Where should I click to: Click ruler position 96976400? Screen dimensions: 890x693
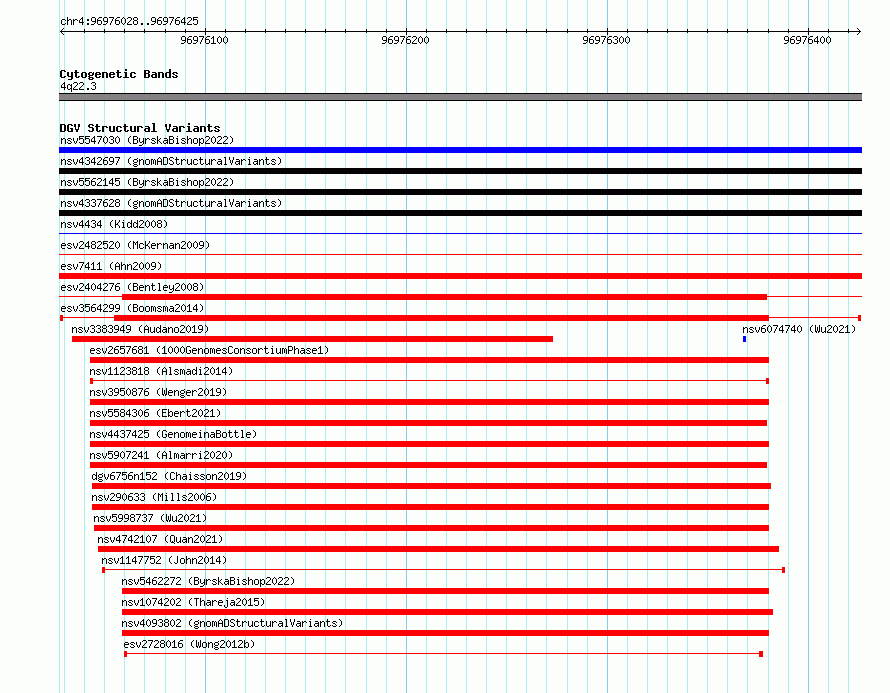[807, 40]
